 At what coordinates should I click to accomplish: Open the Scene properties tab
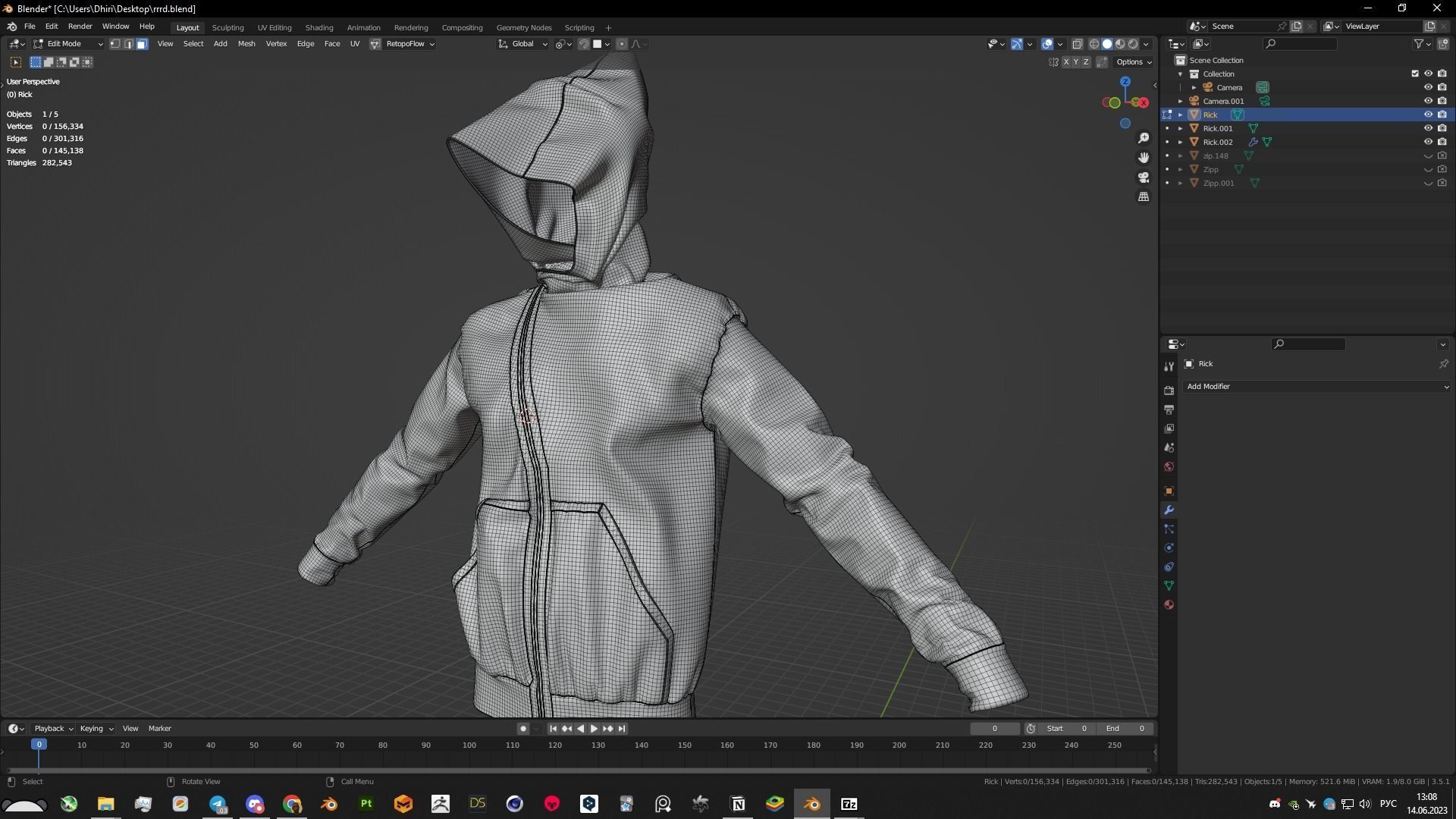pyautogui.click(x=1169, y=447)
